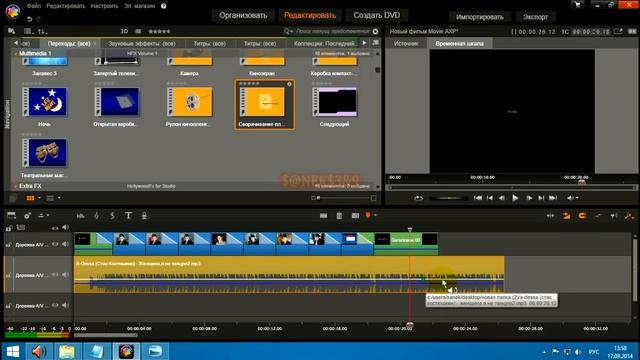The height and width of the screenshot is (360, 640).
Task: Select the Рулон киноплёнки transition thumbnail
Action: click(189, 102)
